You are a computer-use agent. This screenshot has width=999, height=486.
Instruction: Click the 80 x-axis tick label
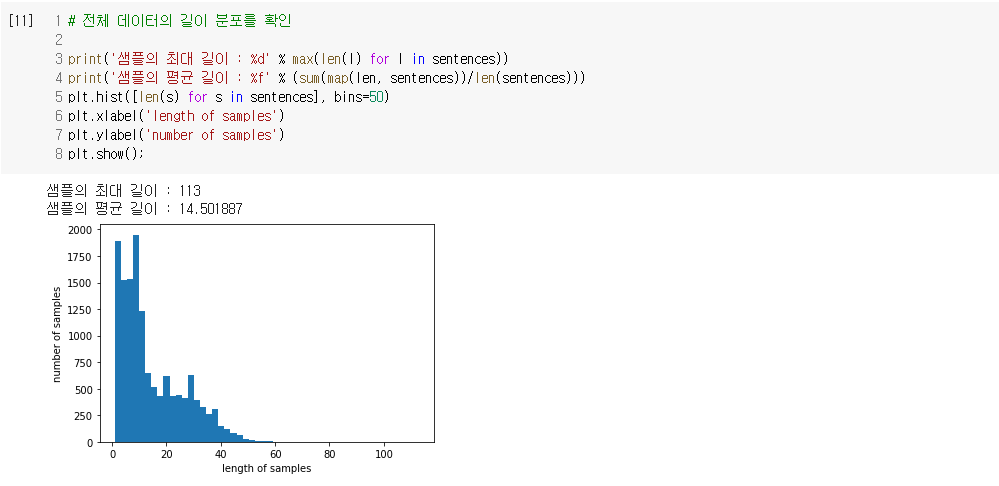[329, 454]
